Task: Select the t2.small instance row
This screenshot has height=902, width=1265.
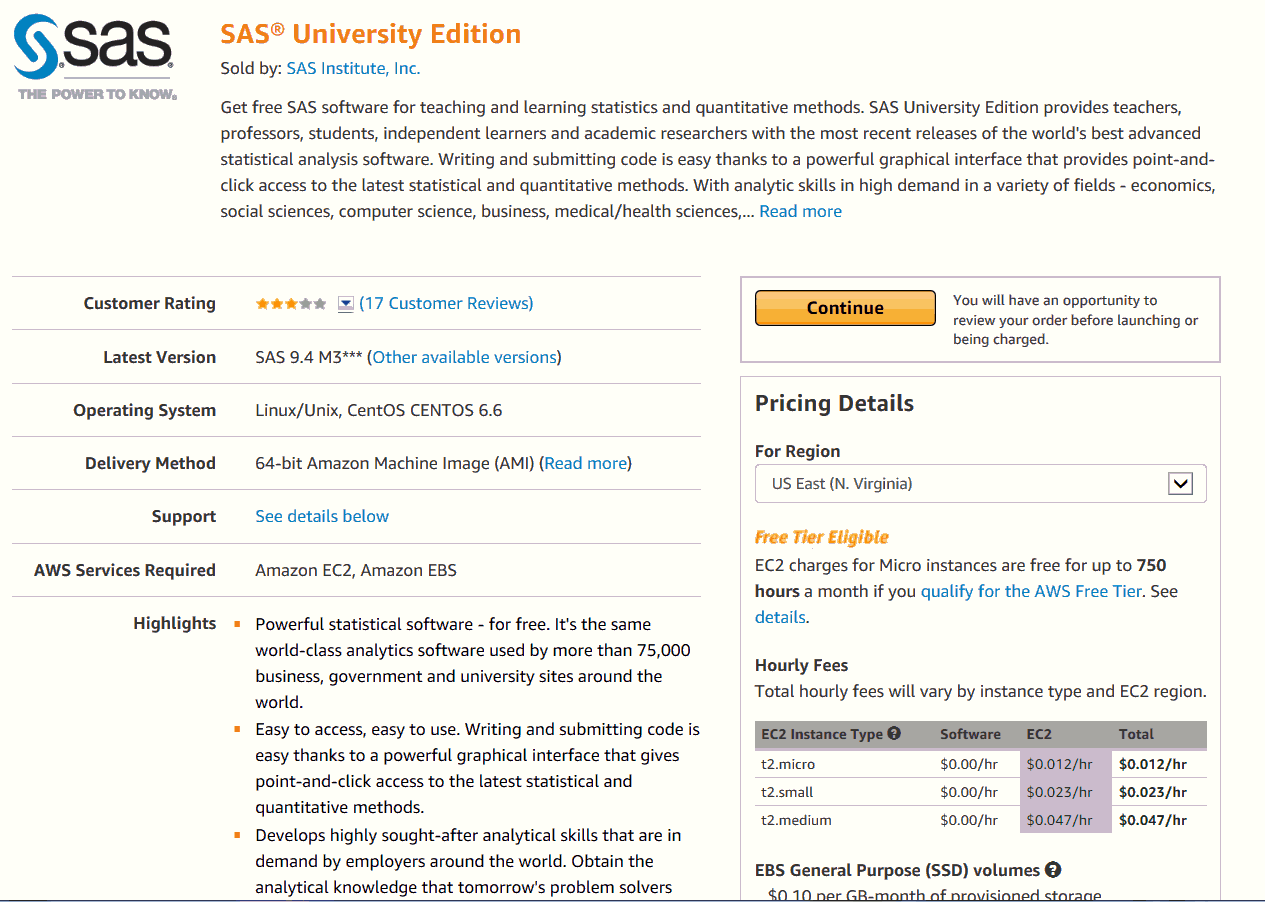Action: pos(980,792)
